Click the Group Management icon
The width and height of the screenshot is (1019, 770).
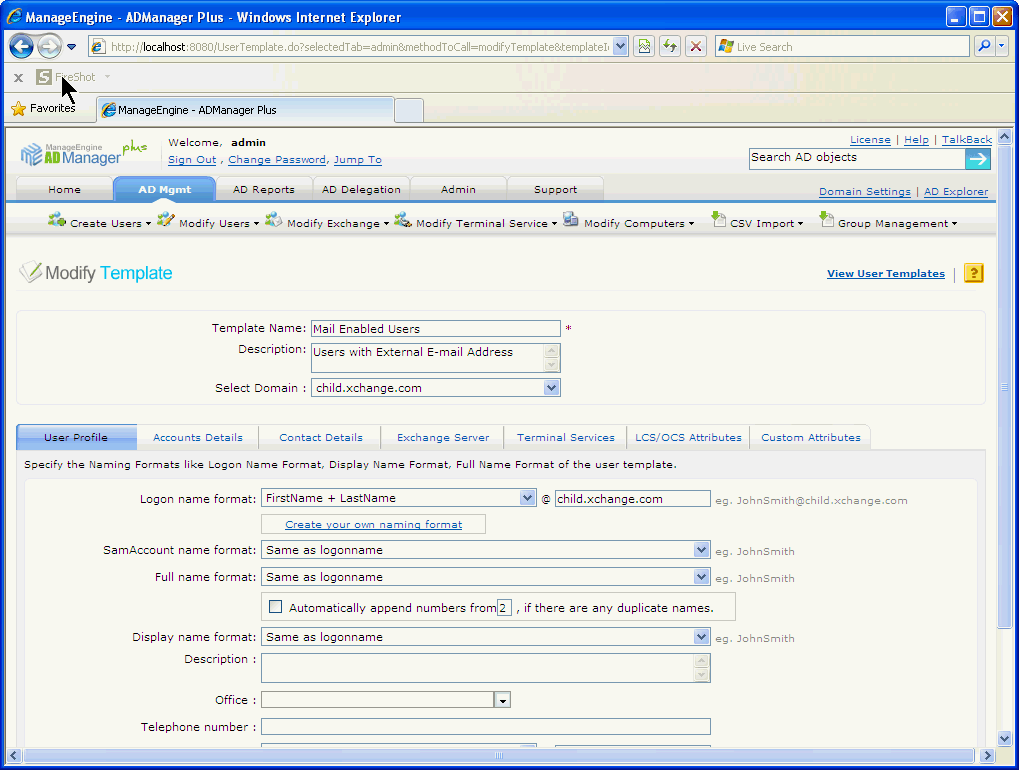tap(825, 219)
